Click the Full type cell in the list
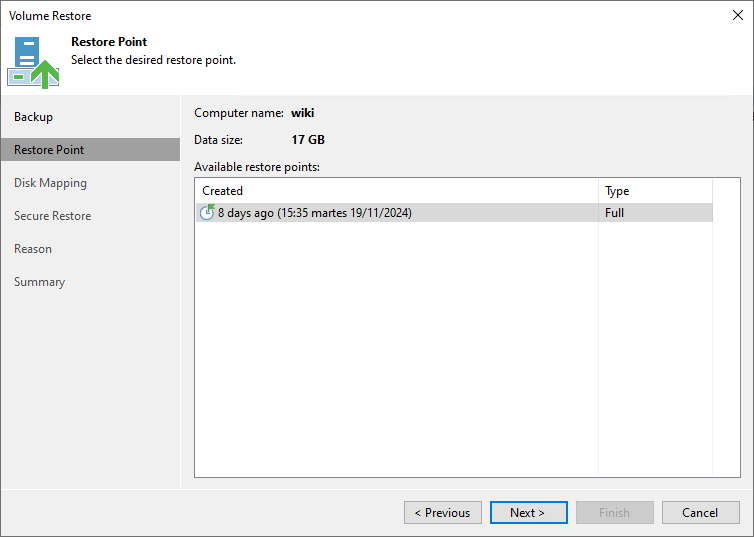 coord(615,213)
